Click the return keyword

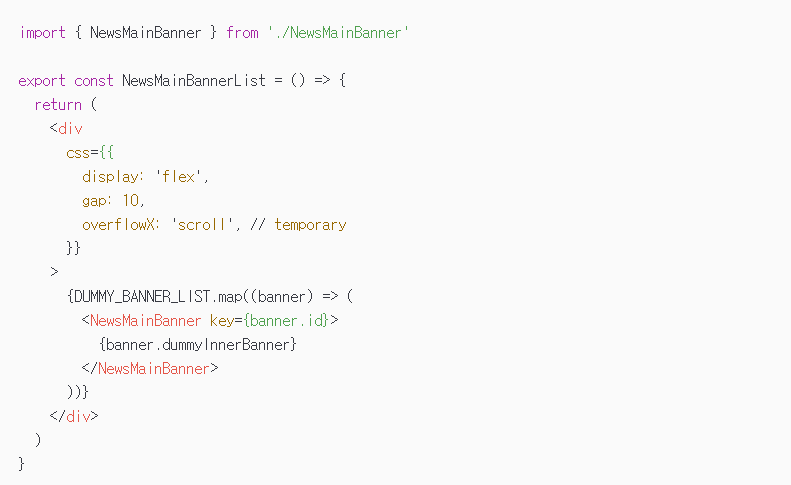click(x=58, y=105)
